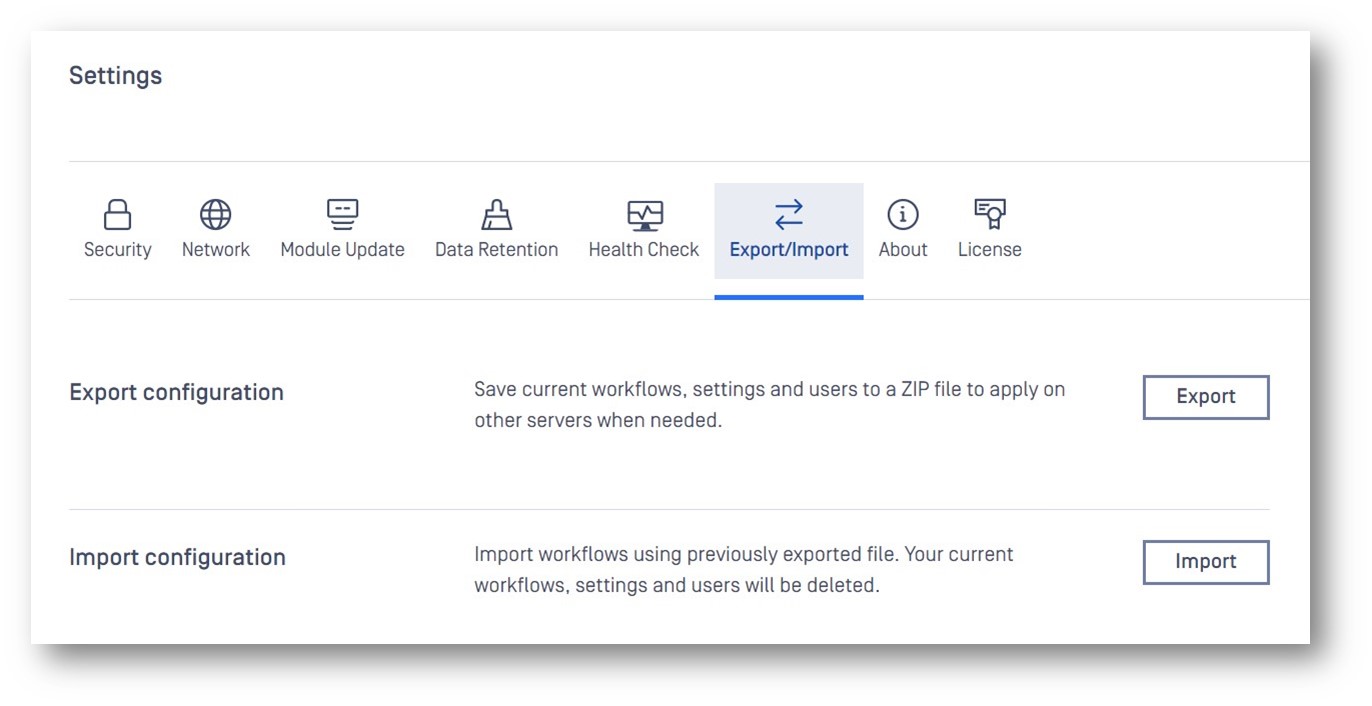Click the Import configuration section title
Screen dimensions: 1372x706
pos(177,558)
